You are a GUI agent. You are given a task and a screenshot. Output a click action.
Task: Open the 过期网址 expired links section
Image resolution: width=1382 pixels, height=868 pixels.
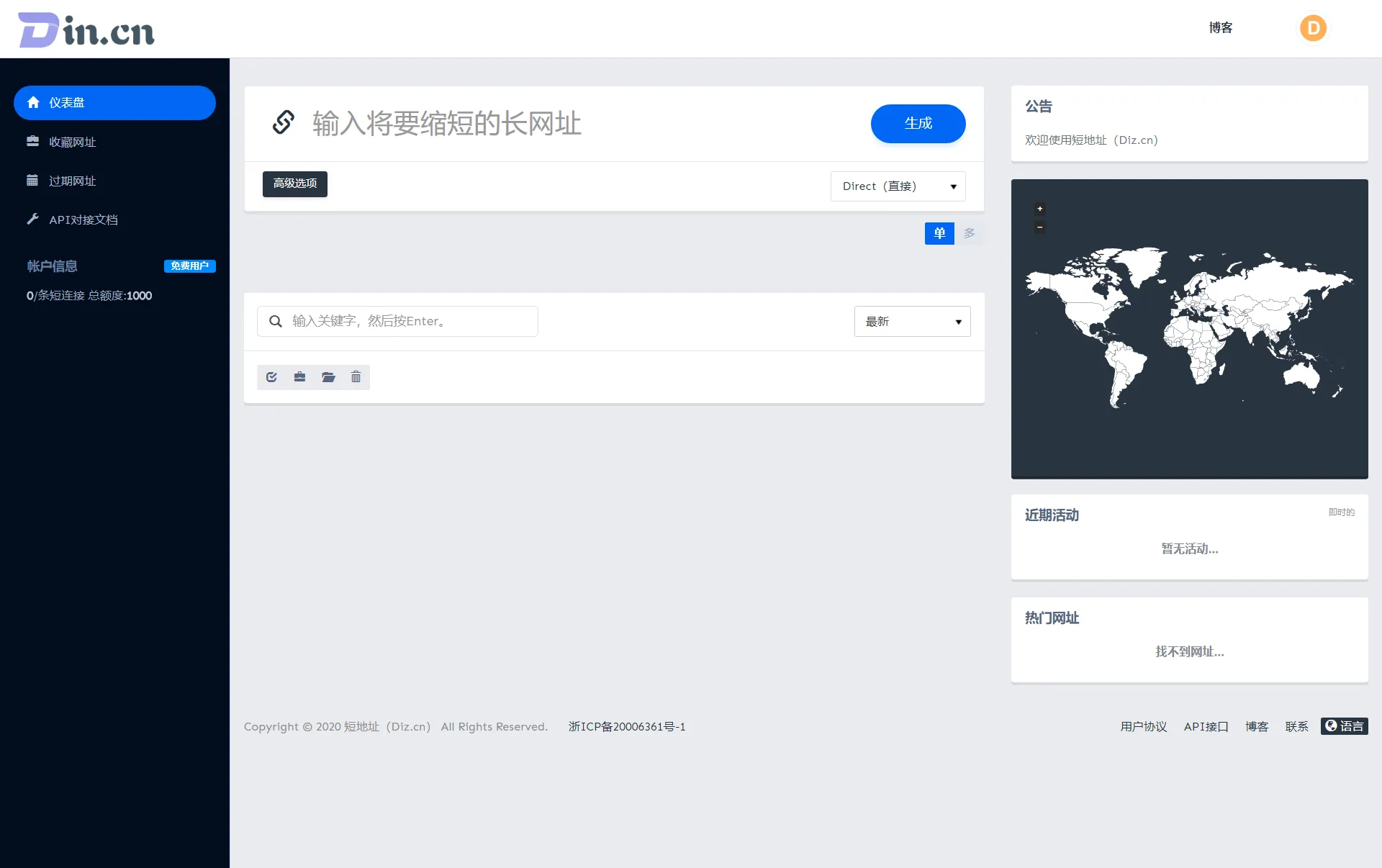coord(33,180)
